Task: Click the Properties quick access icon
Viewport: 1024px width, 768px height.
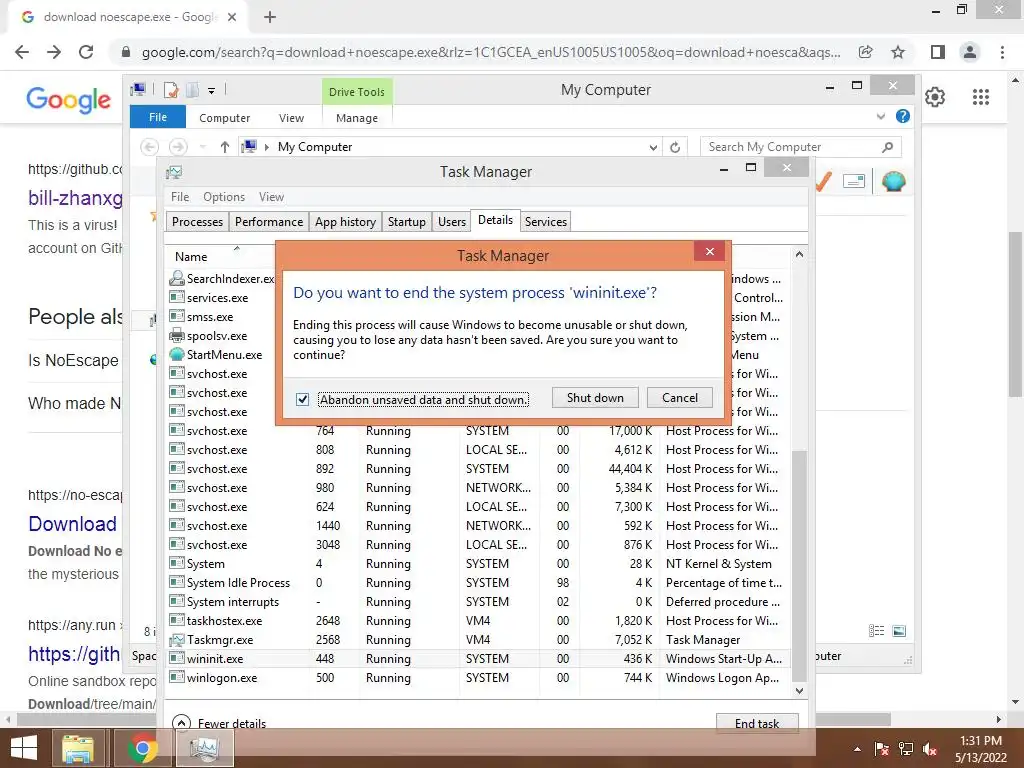Action: [x=171, y=90]
